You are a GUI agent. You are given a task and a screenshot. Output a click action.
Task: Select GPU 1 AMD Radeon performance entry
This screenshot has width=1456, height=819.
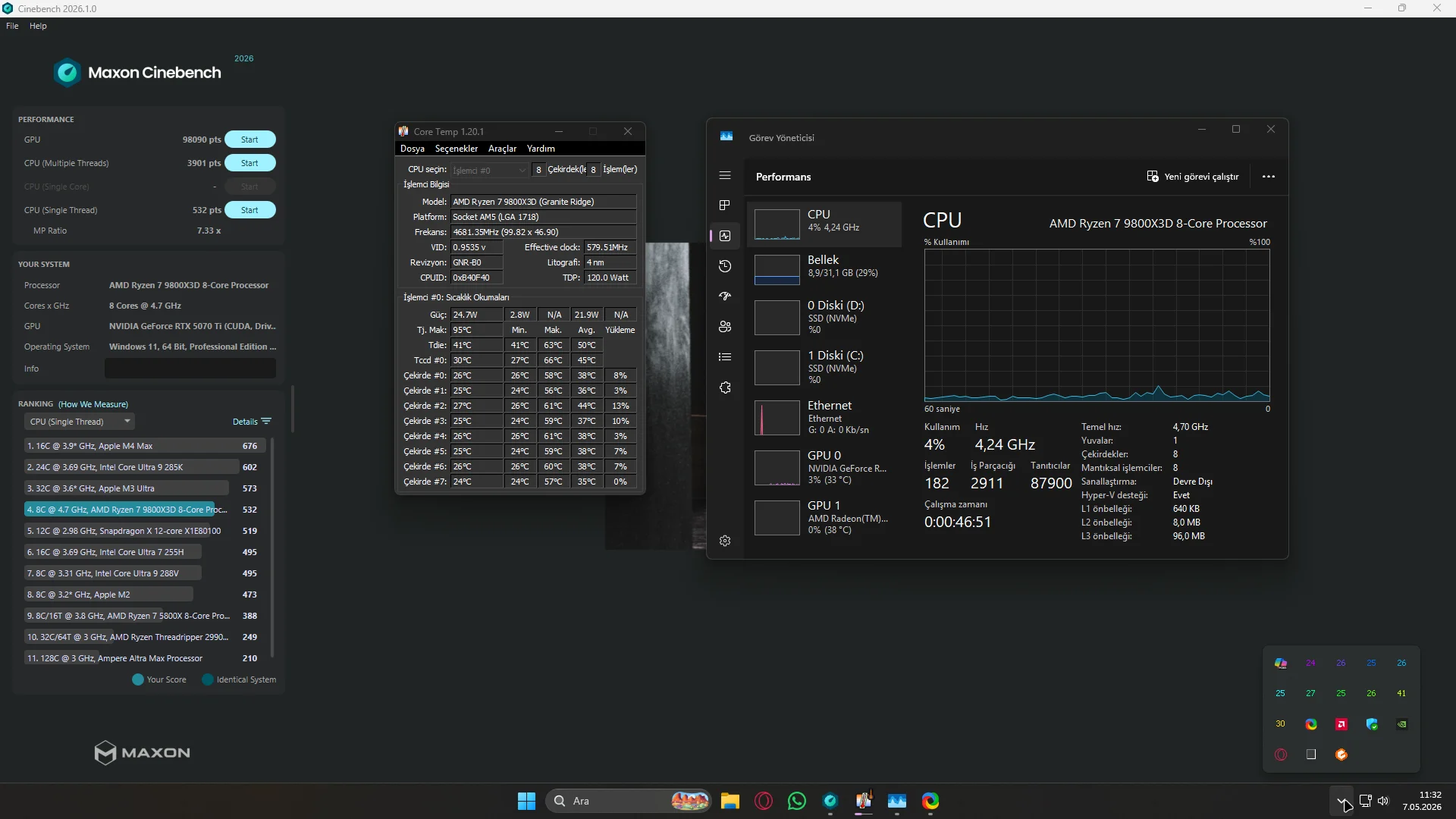pos(824,517)
